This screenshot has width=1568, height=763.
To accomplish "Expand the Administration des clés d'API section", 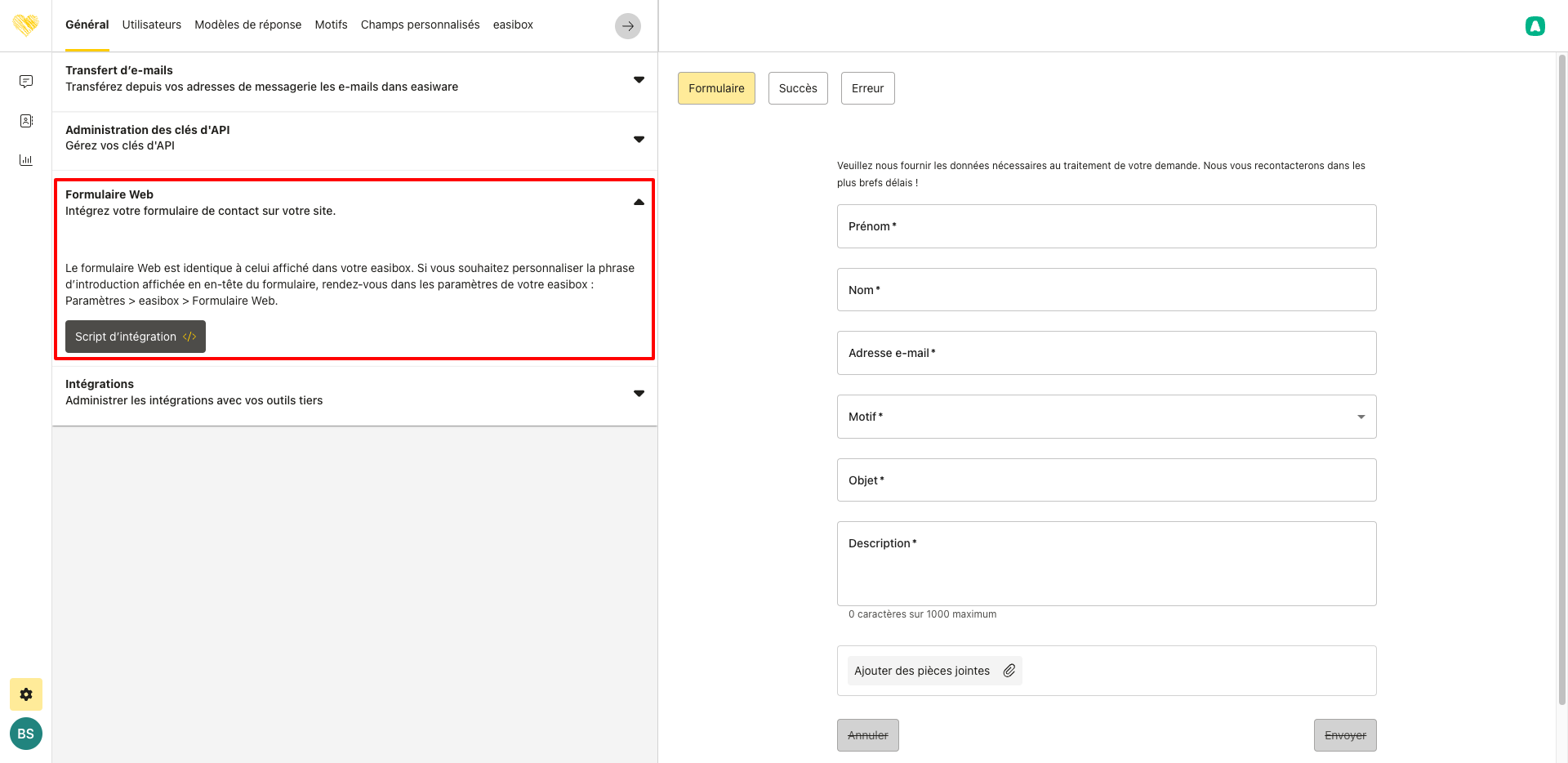I will pos(639,139).
